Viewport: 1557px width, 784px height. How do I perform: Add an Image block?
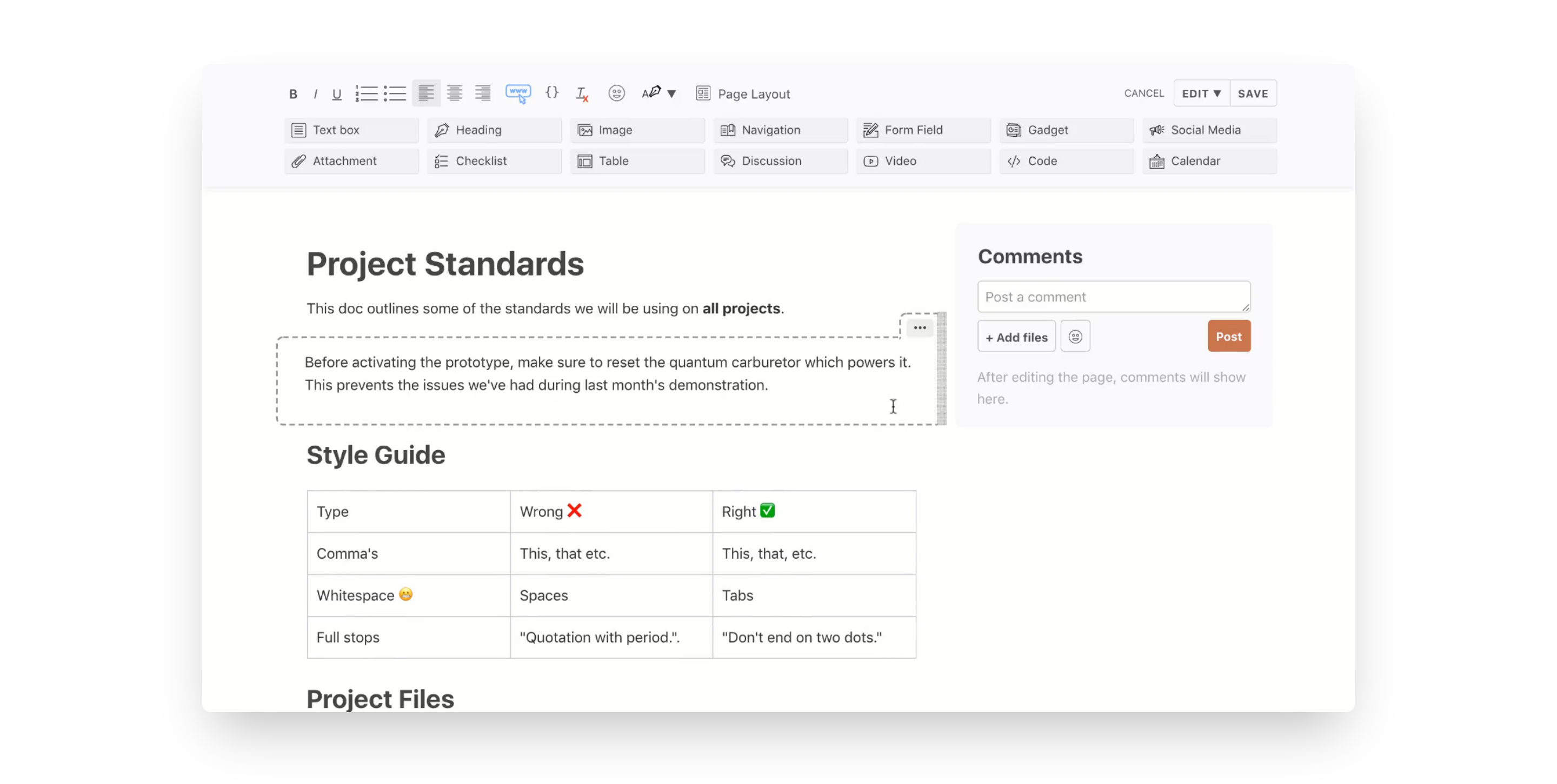point(637,130)
